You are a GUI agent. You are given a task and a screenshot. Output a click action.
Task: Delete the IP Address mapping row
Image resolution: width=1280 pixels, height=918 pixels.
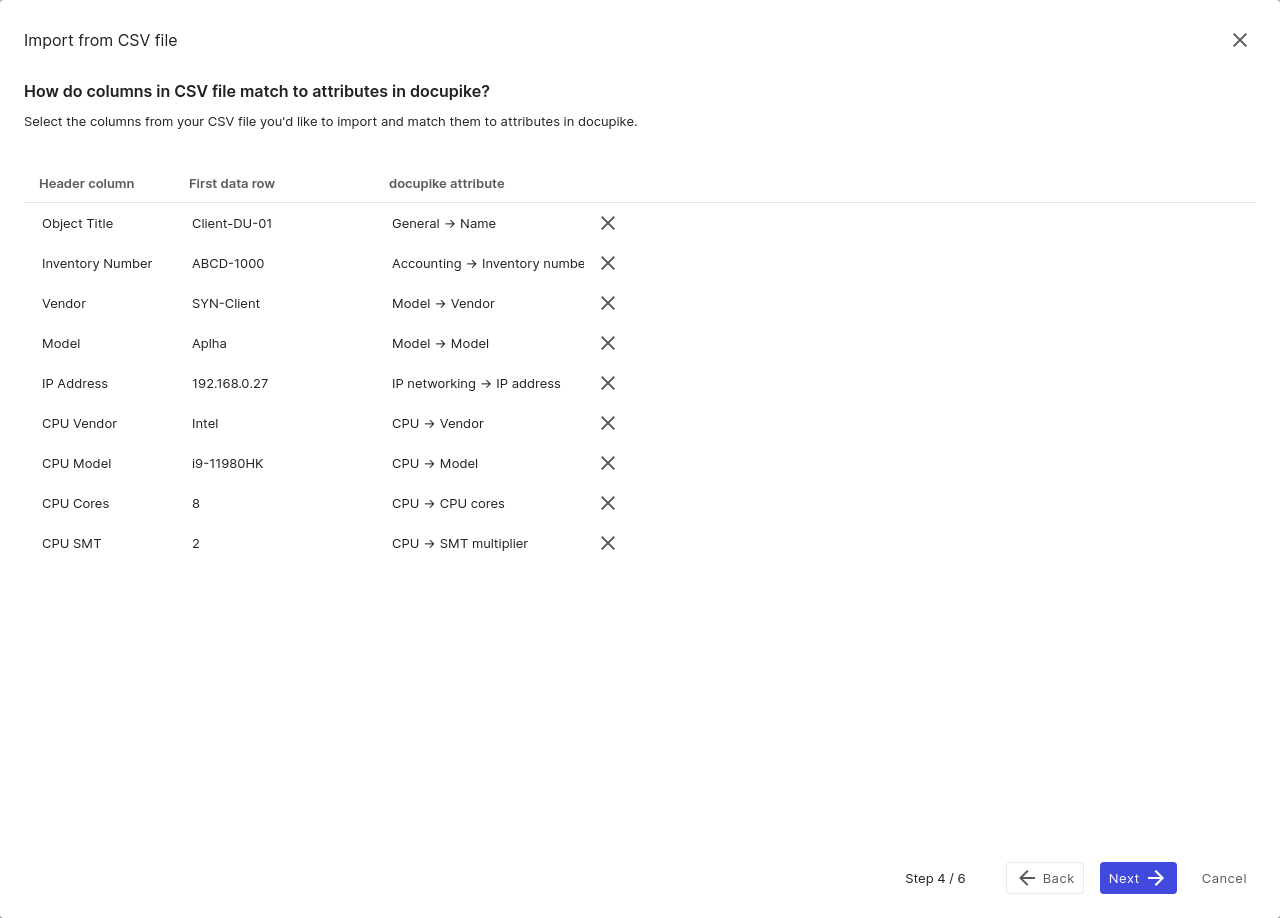tap(607, 383)
